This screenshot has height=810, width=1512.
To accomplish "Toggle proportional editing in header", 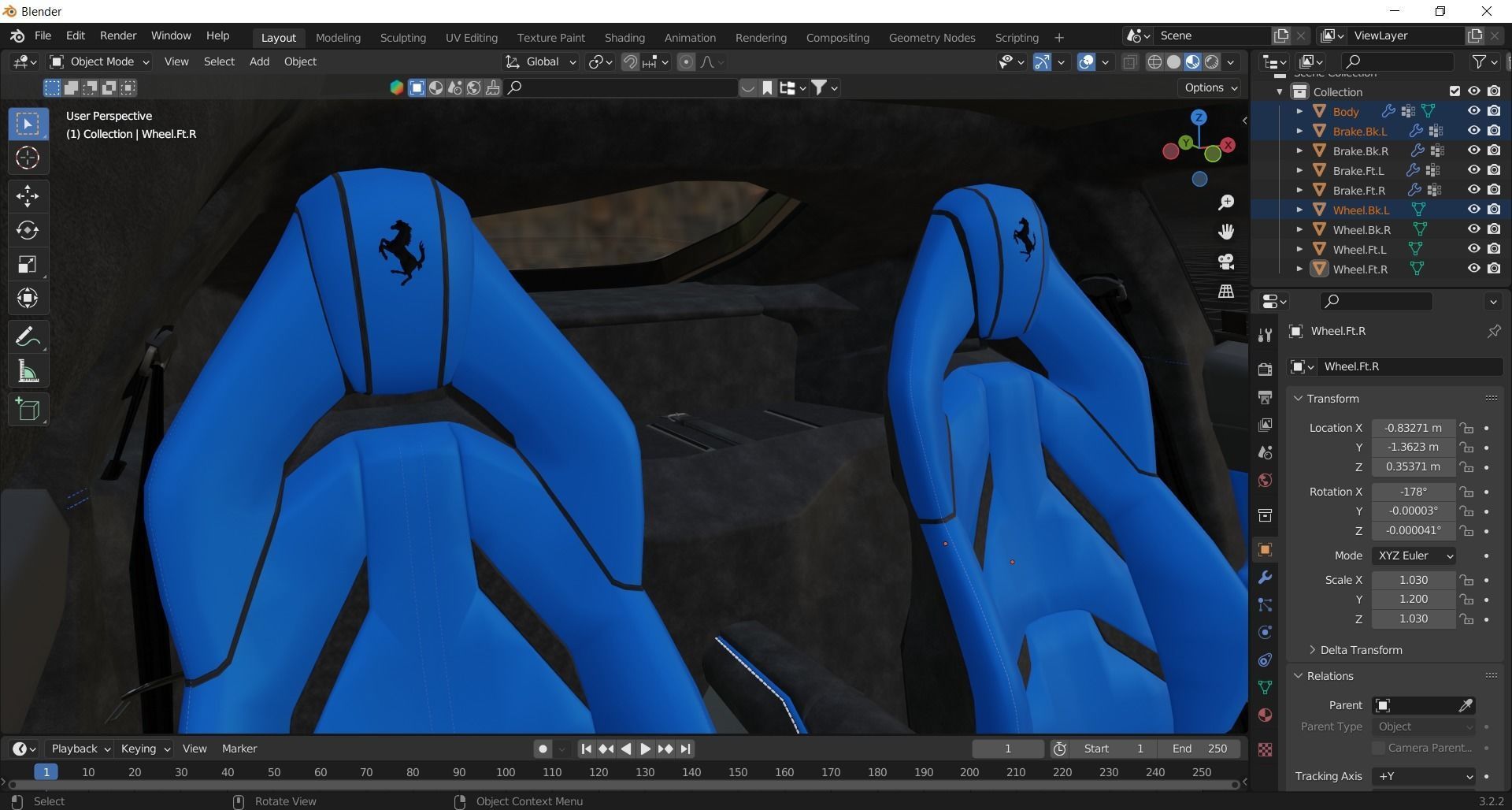I will tap(686, 62).
